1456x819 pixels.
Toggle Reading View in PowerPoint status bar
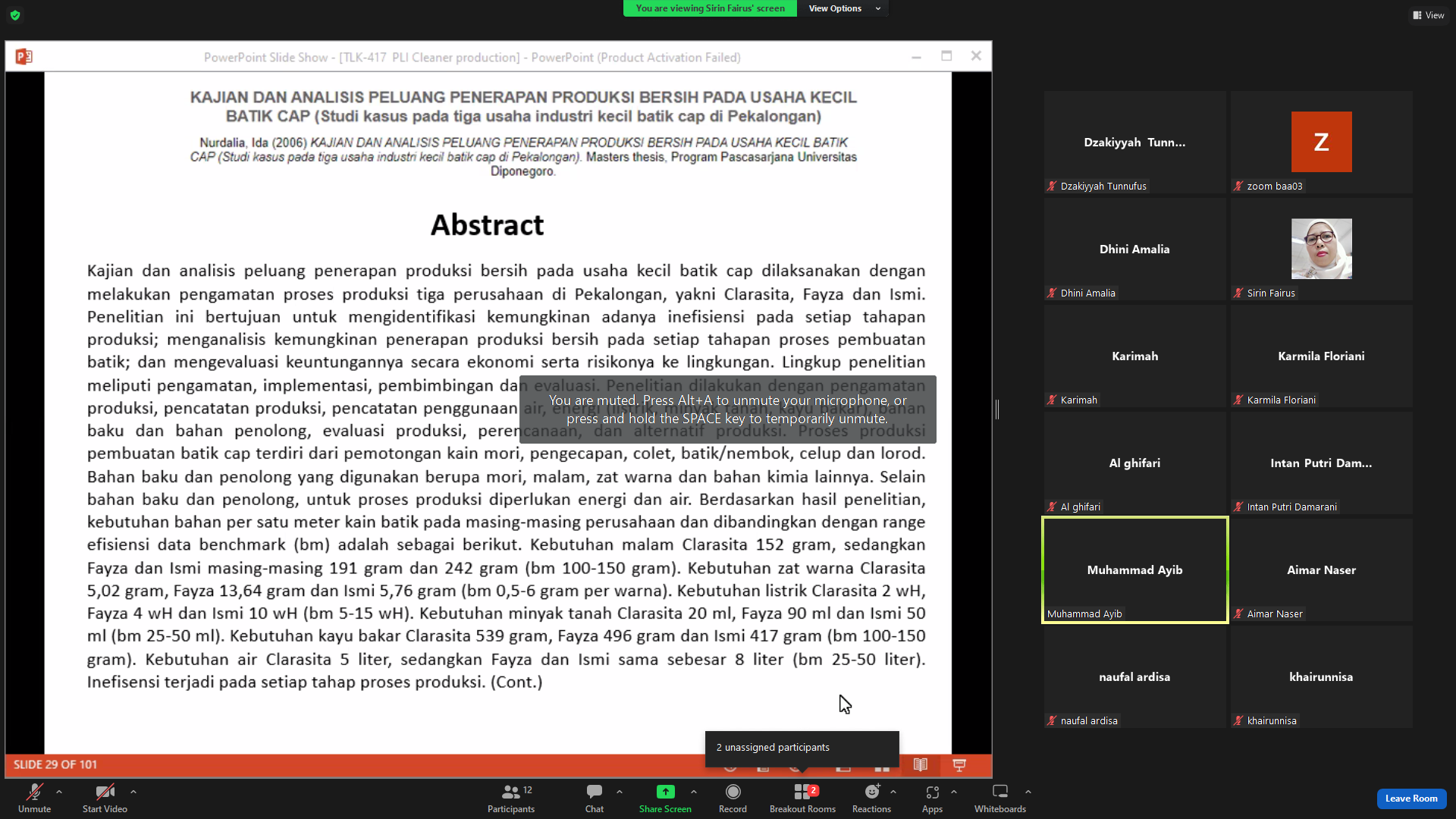[920, 765]
